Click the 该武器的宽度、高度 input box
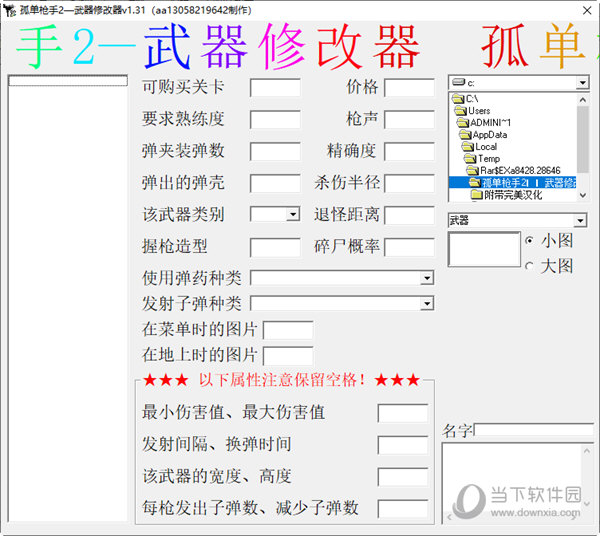This screenshot has height=536, width=600. tap(403, 477)
